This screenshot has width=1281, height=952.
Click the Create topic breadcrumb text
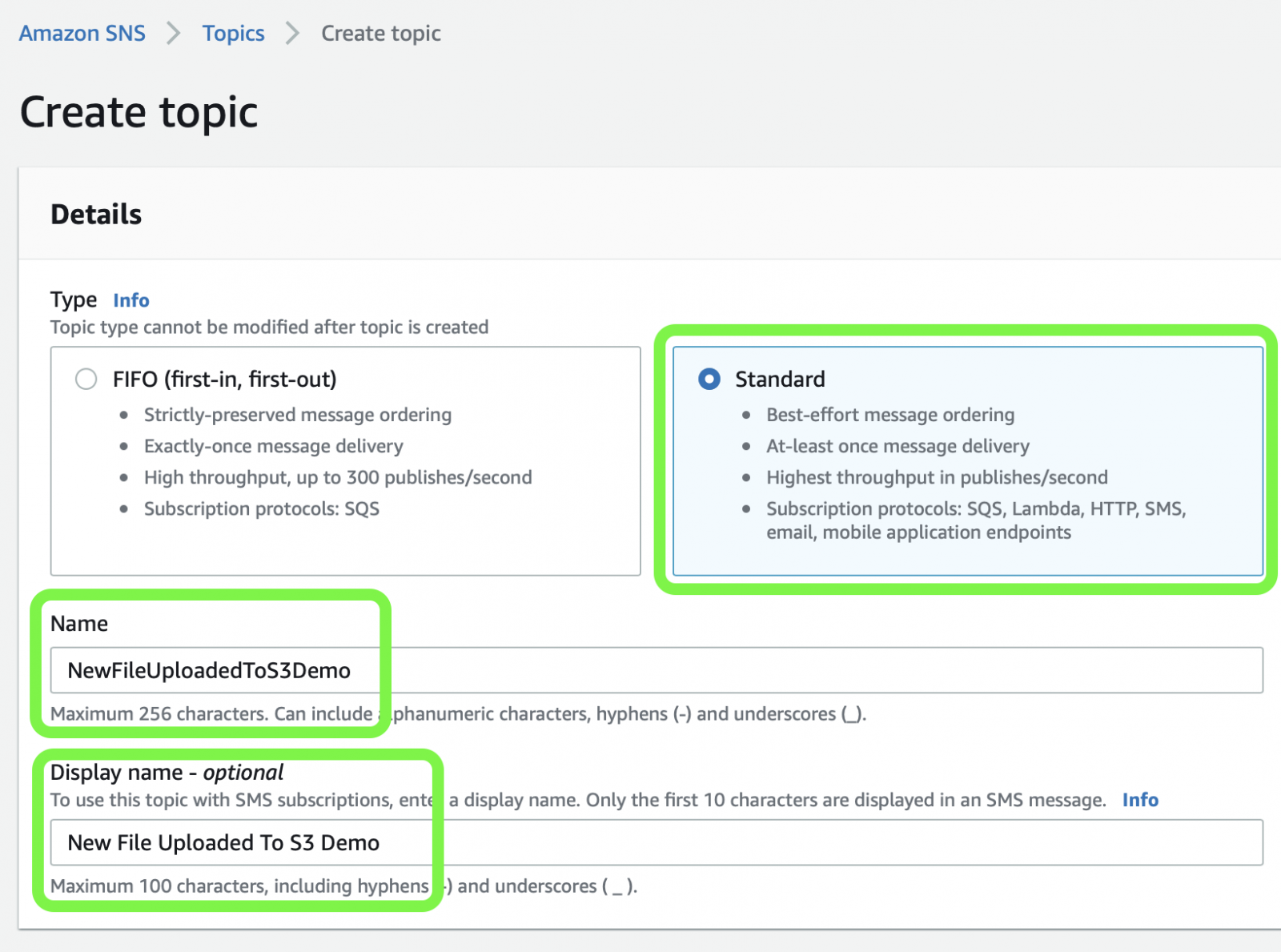(381, 34)
